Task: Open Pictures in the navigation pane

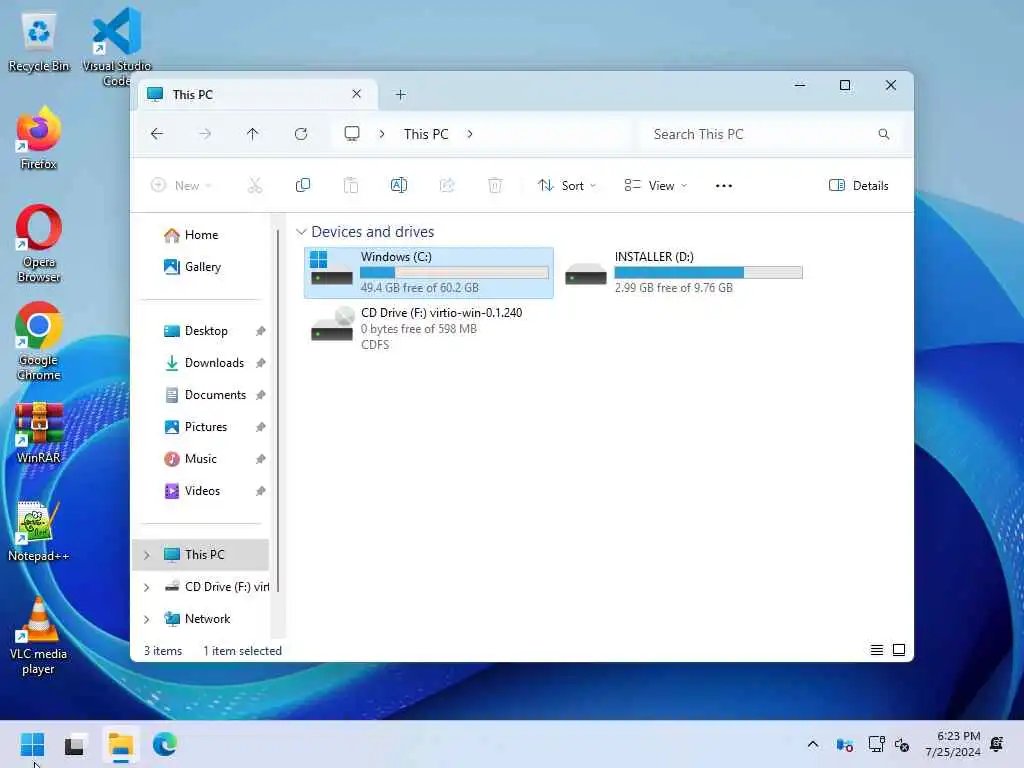Action: coord(206,427)
